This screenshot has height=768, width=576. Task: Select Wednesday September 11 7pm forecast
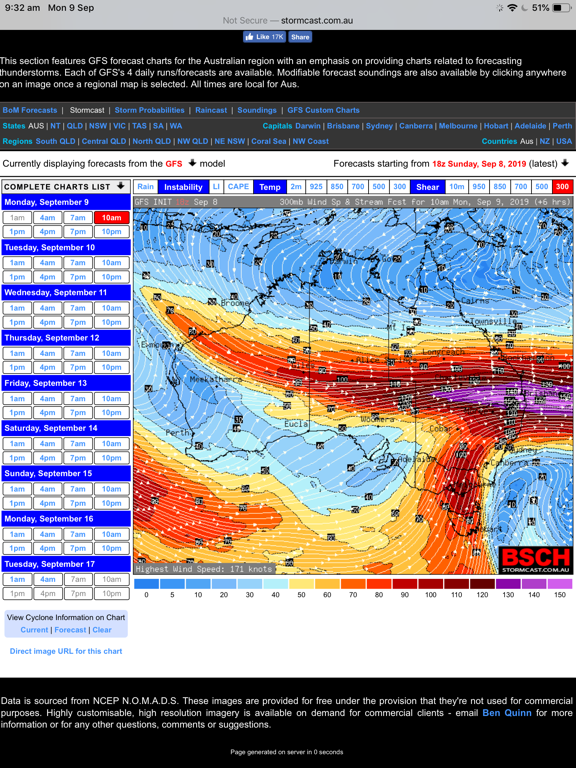[x=78, y=322]
